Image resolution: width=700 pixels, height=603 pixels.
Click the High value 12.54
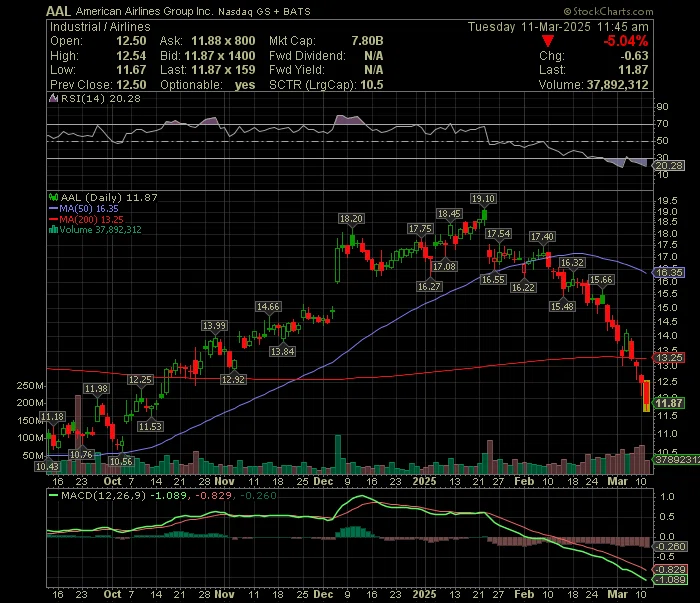pos(131,56)
